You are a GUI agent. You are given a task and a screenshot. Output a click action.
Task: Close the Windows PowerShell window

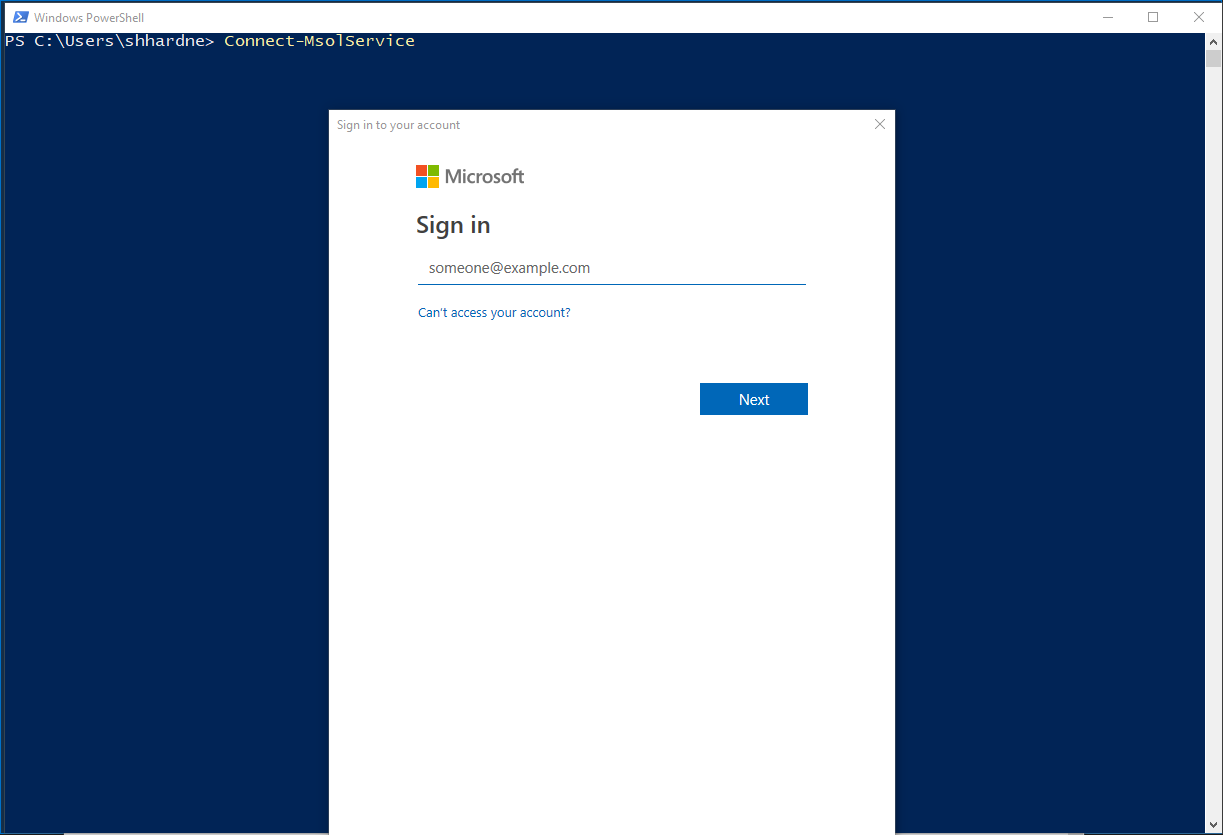(x=1199, y=17)
